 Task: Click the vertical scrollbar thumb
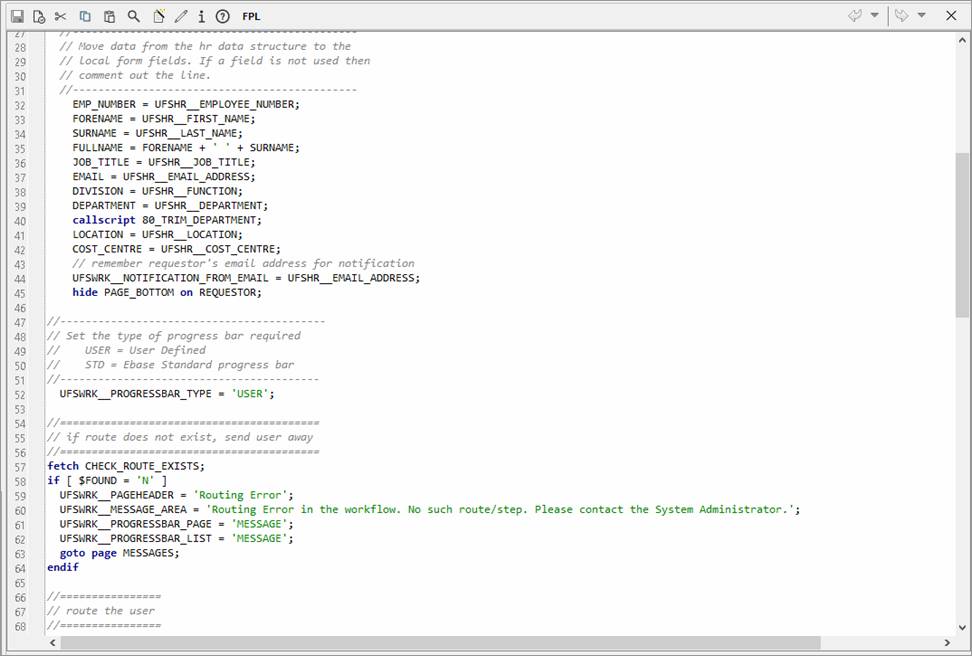click(x=962, y=235)
